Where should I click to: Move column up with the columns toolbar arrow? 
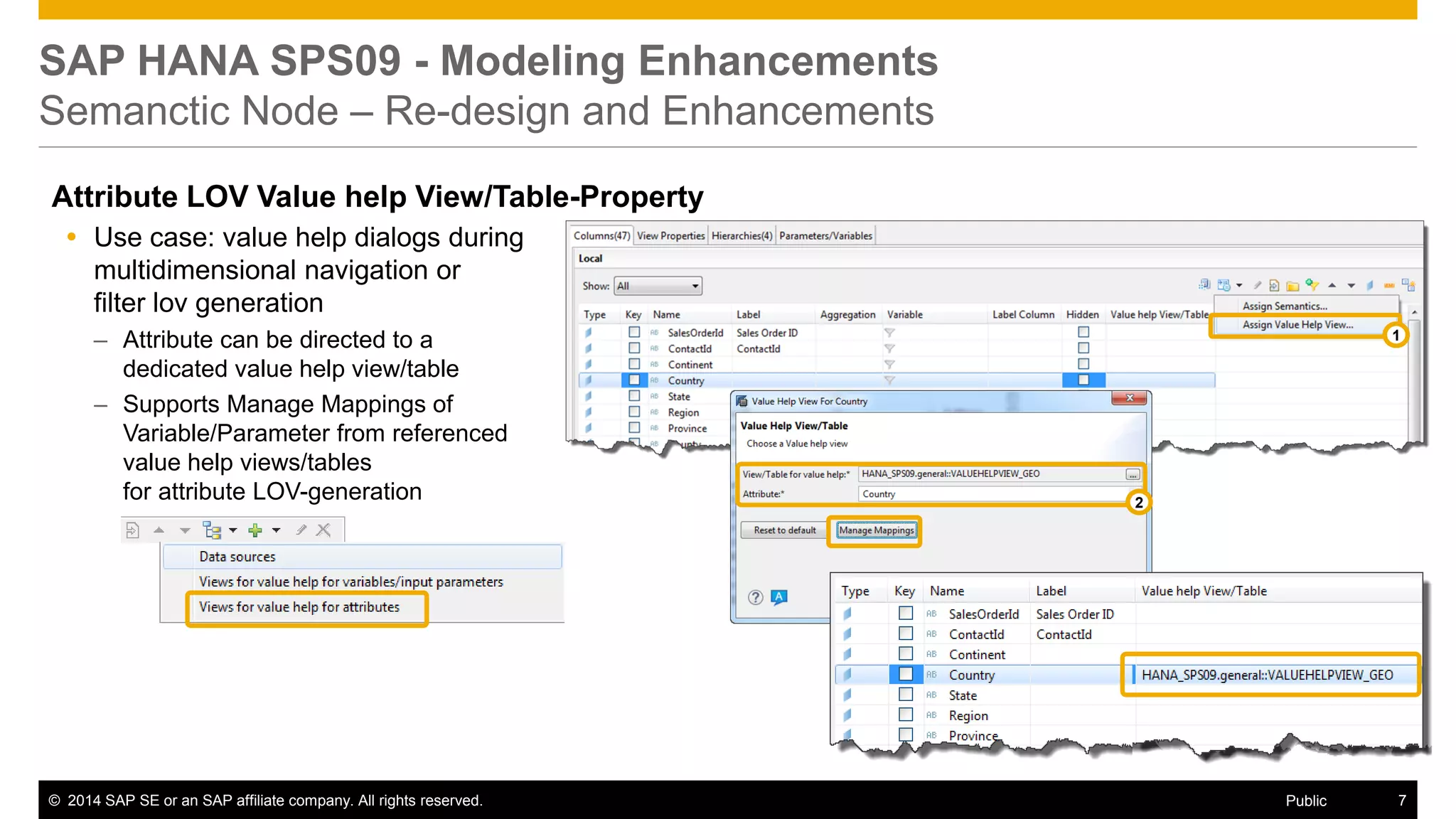1332,286
